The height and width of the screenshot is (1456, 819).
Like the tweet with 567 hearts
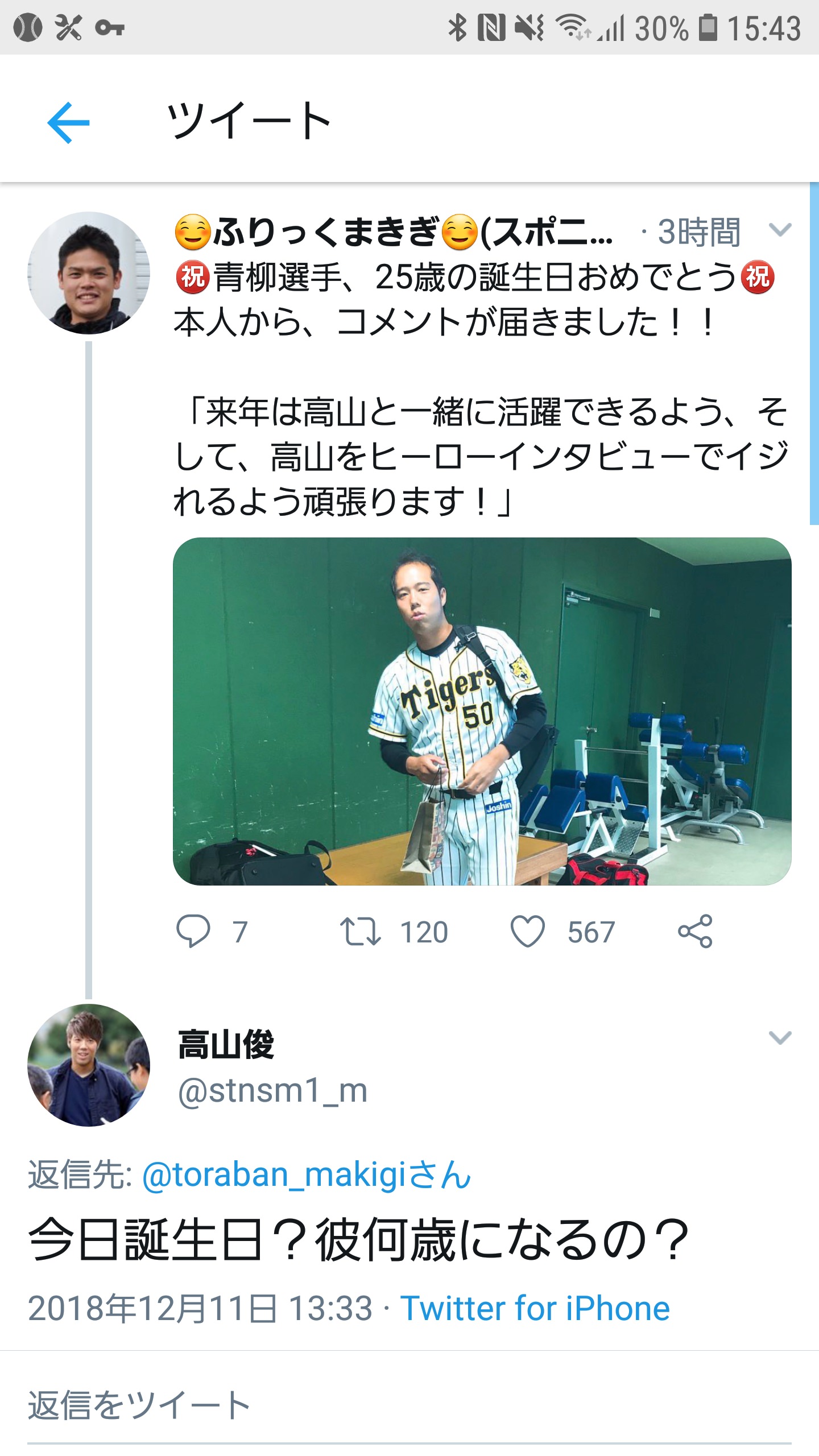pos(528,931)
